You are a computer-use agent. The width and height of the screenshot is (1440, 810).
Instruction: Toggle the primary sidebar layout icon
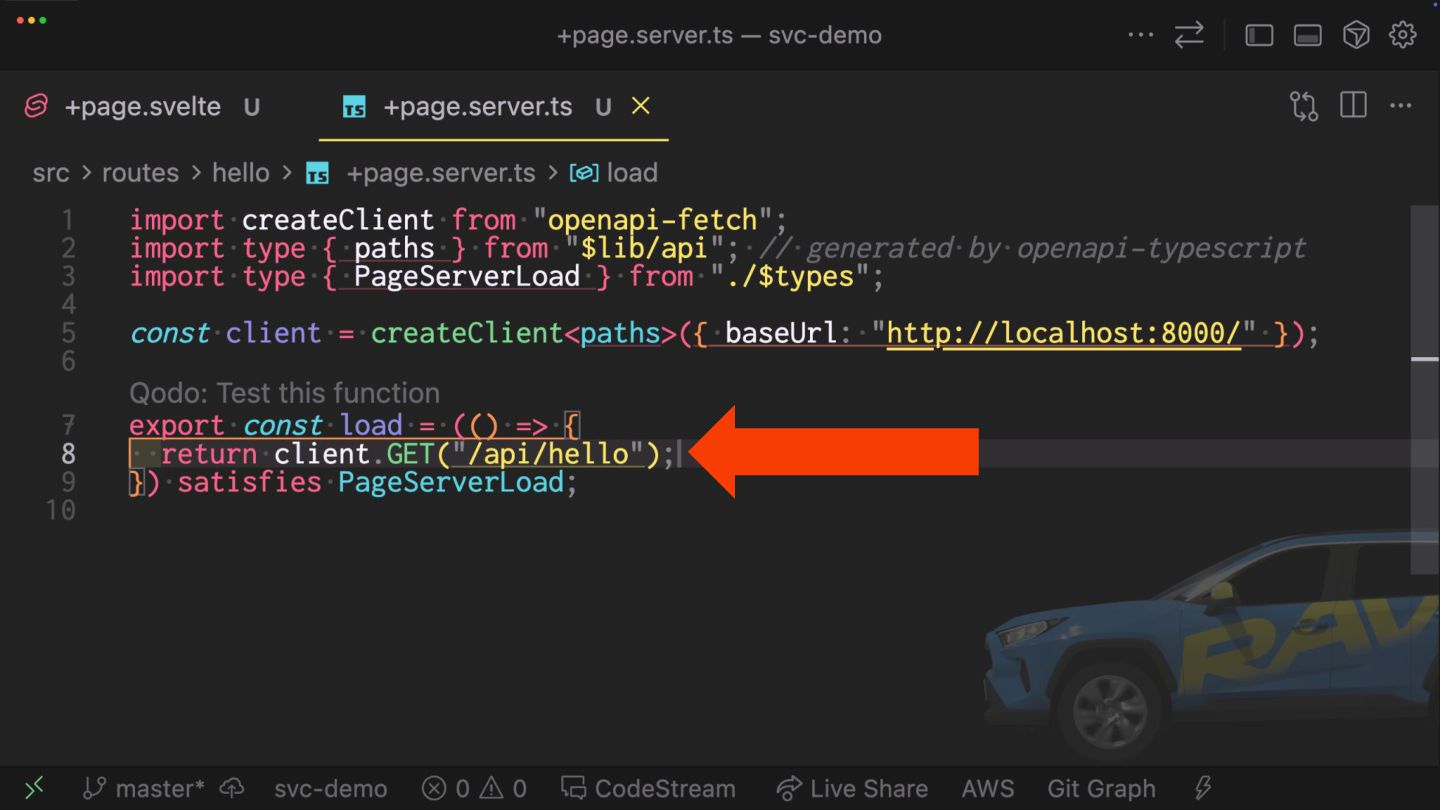pyautogui.click(x=1259, y=35)
